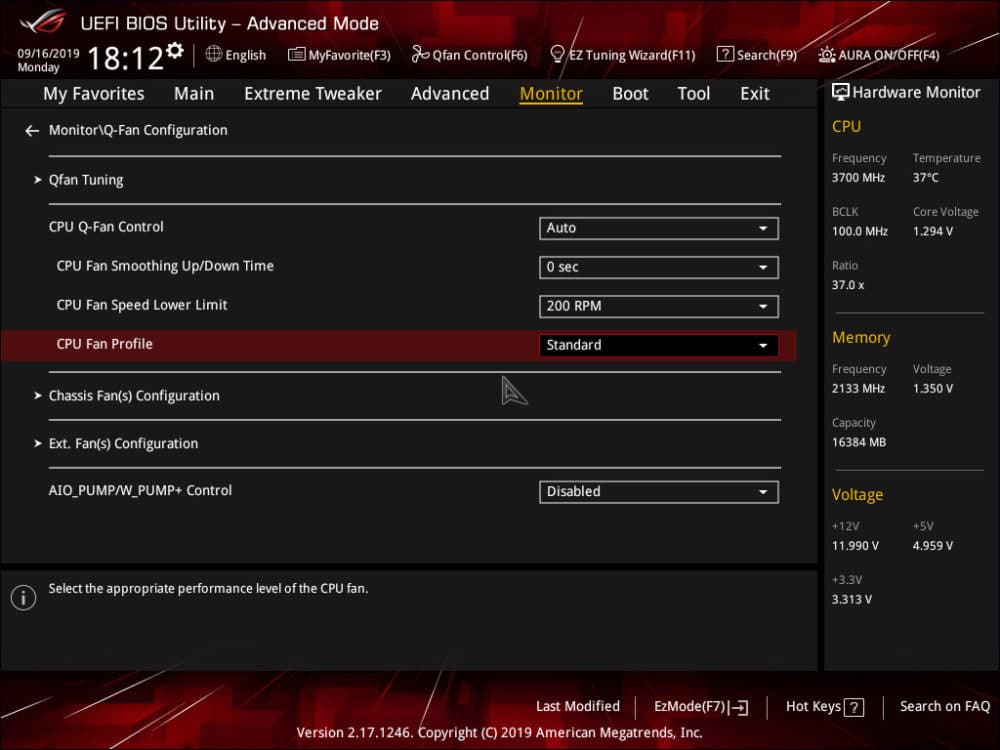The height and width of the screenshot is (750, 1000).
Task: Click the globe language icon
Action: [x=214, y=54]
